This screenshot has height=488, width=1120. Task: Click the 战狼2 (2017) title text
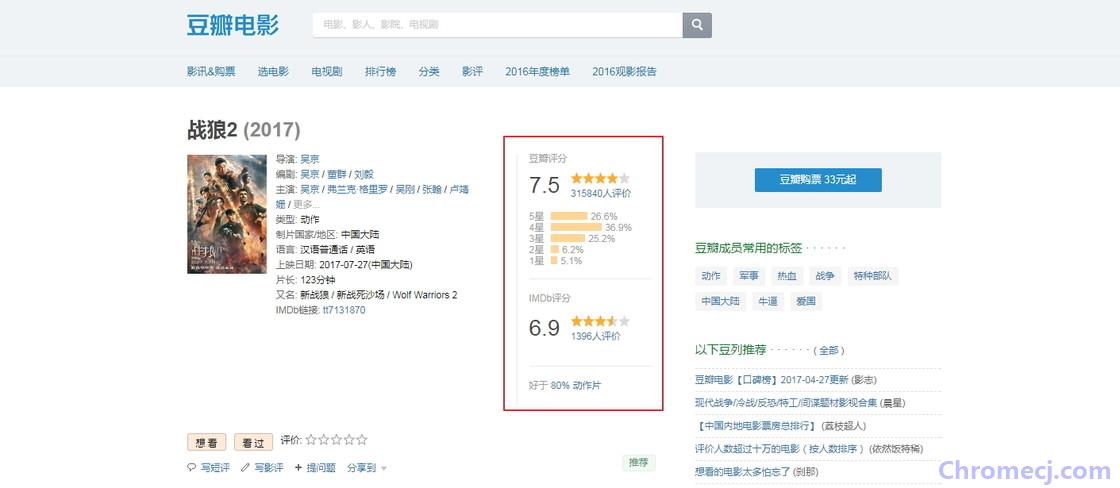(244, 130)
